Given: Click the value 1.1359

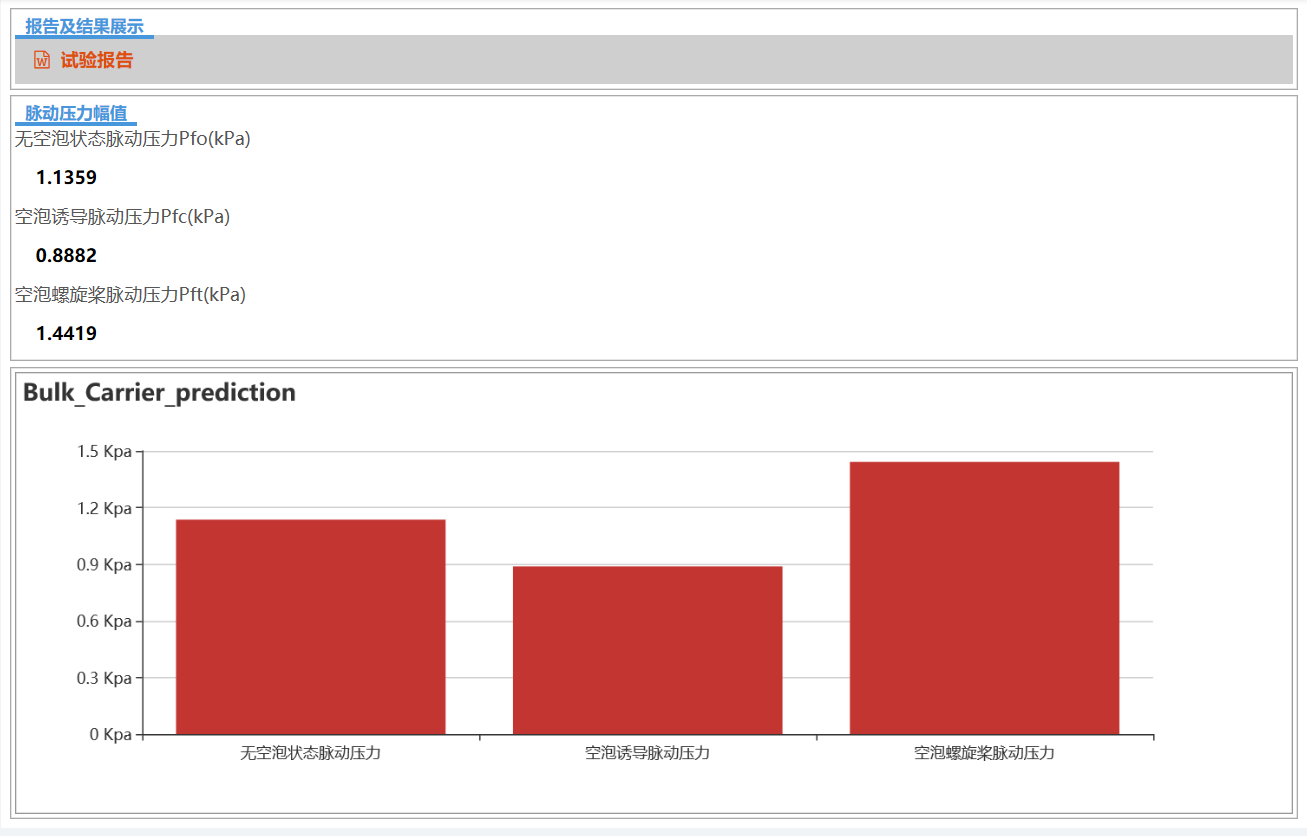Looking at the screenshot, I should point(66,178).
